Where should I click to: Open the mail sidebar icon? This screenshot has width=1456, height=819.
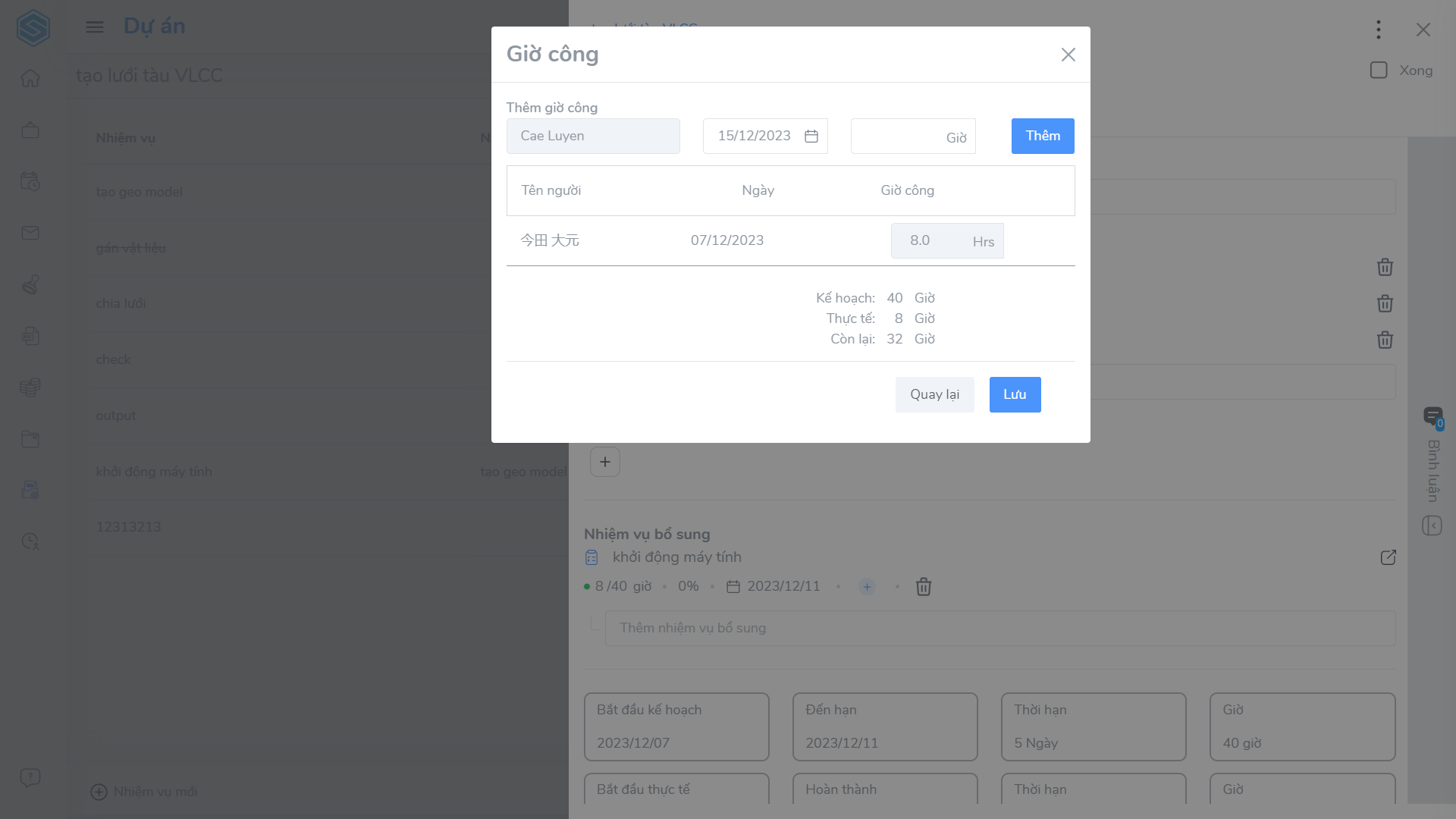(30, 233)
